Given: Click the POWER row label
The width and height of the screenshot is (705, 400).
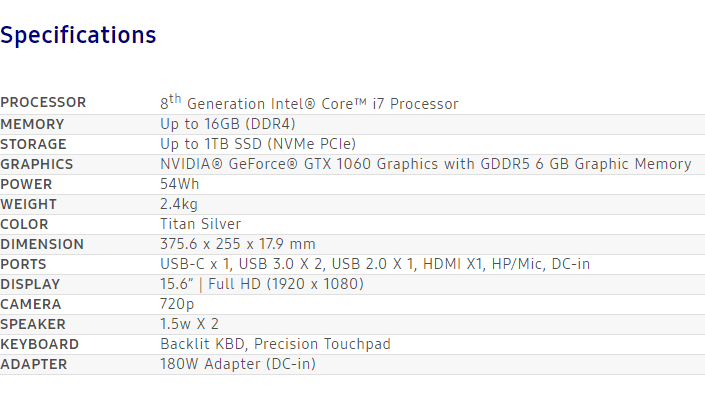Looking at the screenshot, I should pos(26,184).
